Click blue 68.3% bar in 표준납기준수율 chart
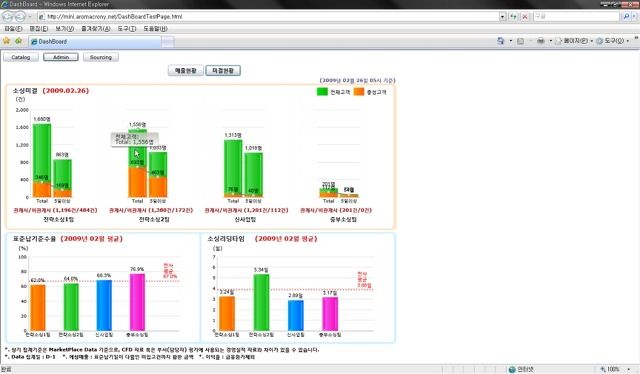The height and width of the screenshot is (374, 640). click(x=104, y=305)
